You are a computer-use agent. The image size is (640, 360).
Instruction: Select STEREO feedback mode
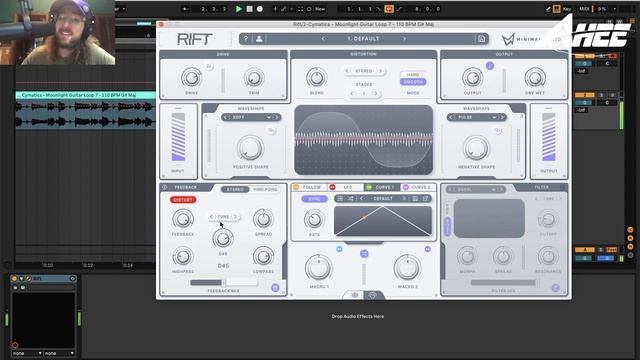coord(235,189)
